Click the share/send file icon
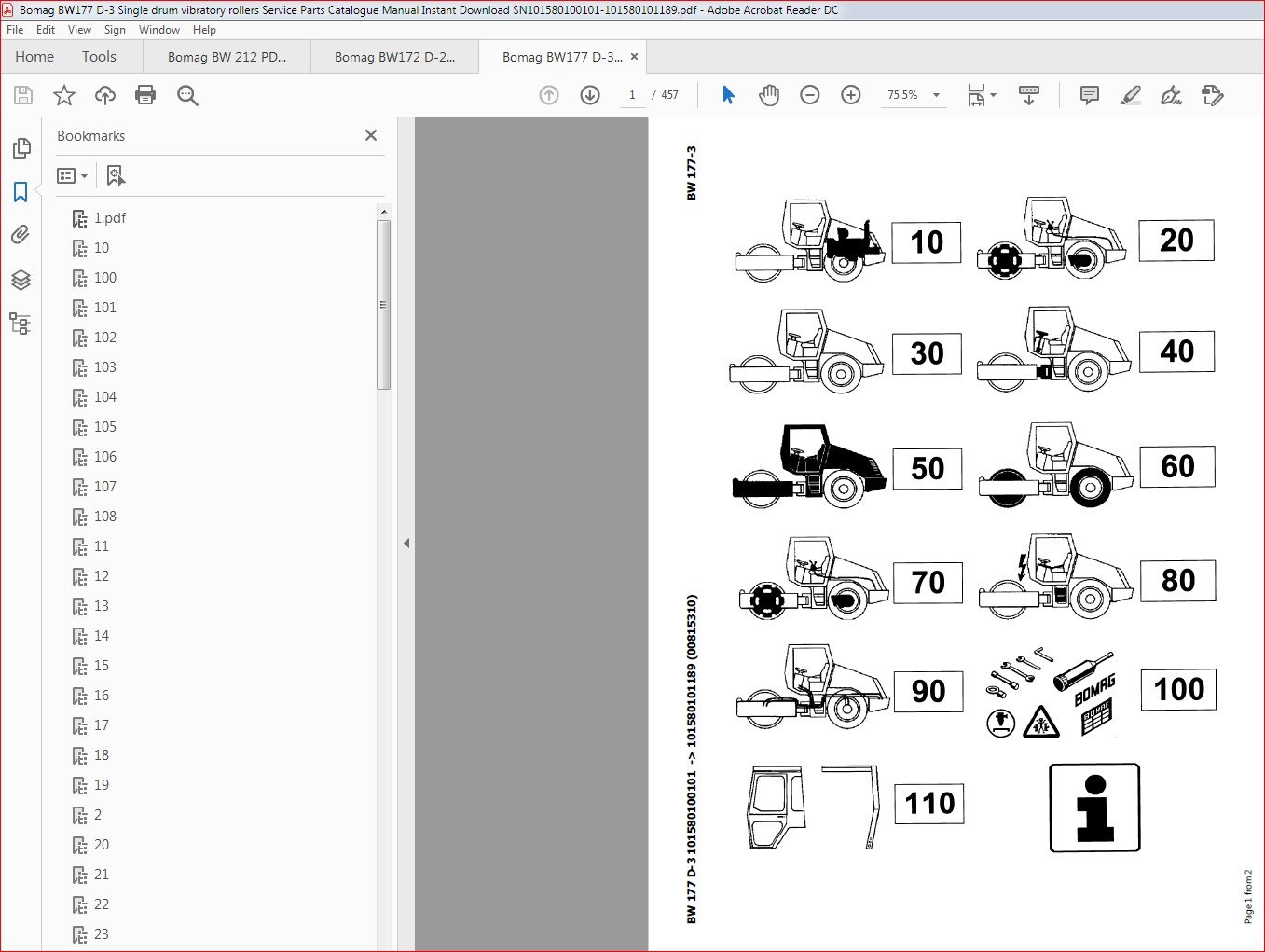The height and width of the screenshot is (952, 1265). tap(1212, 95)
